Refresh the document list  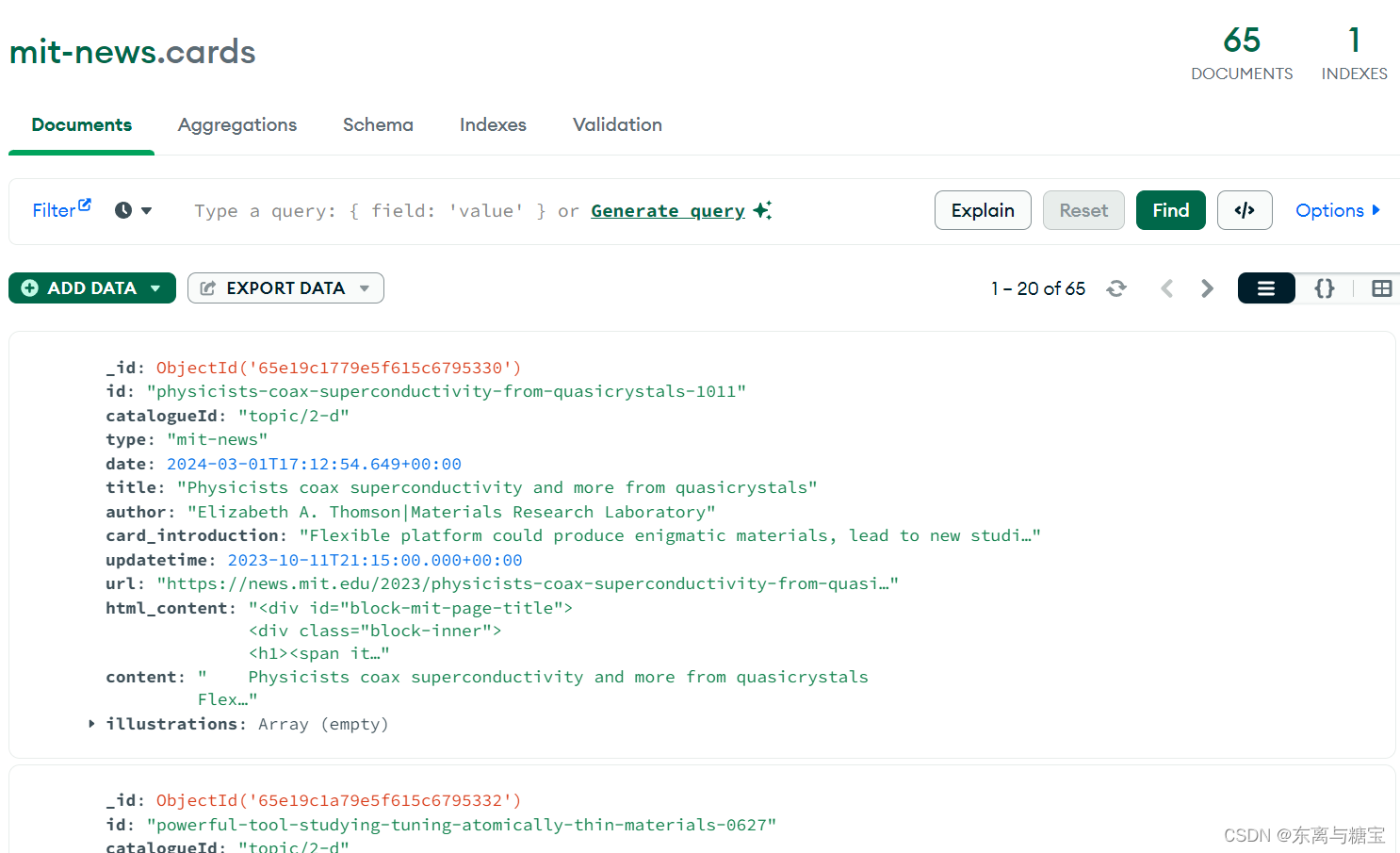[1116, 288]
